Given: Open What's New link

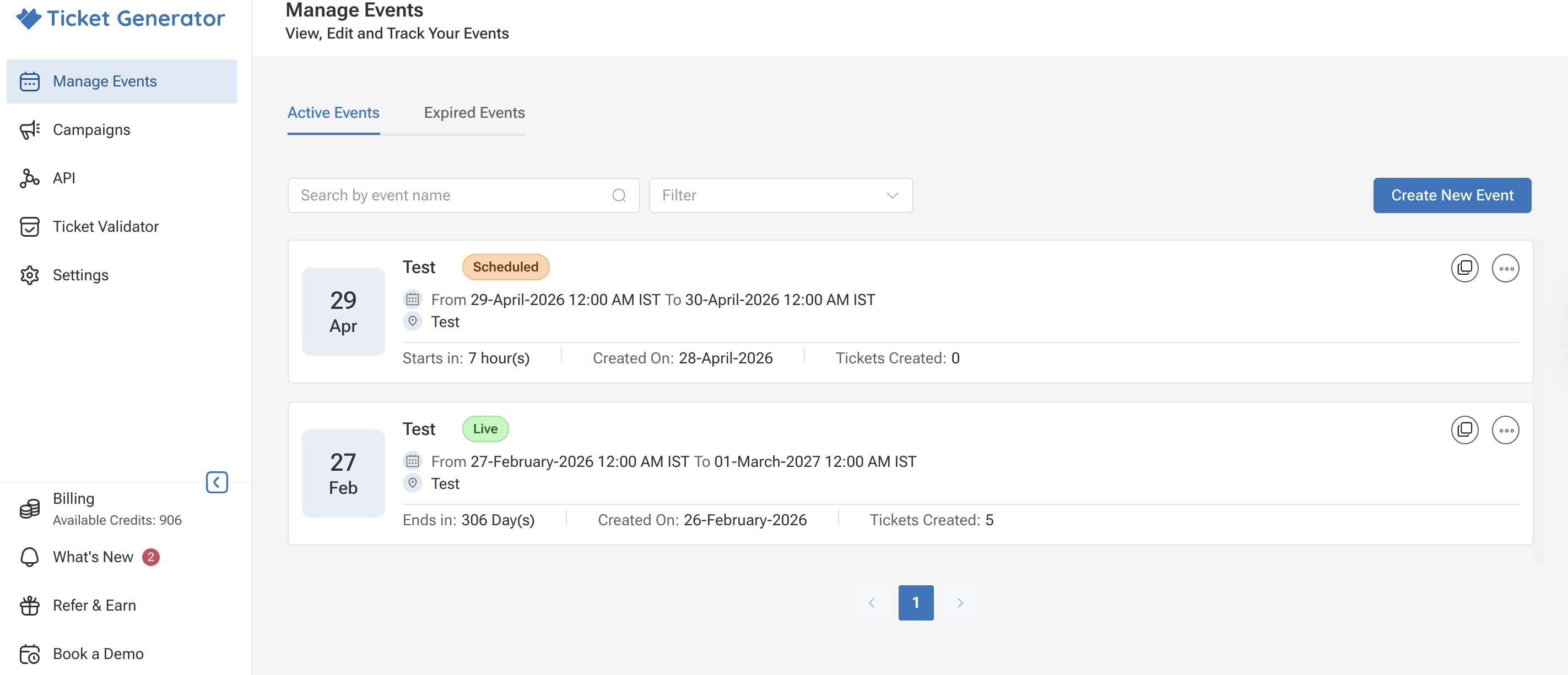Looking at the screenshot, I should [93, 557].
